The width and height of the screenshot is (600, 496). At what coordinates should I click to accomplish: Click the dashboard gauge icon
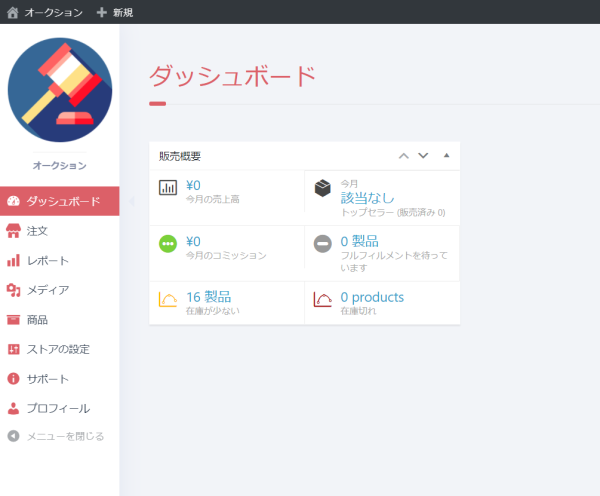point(13,201)
